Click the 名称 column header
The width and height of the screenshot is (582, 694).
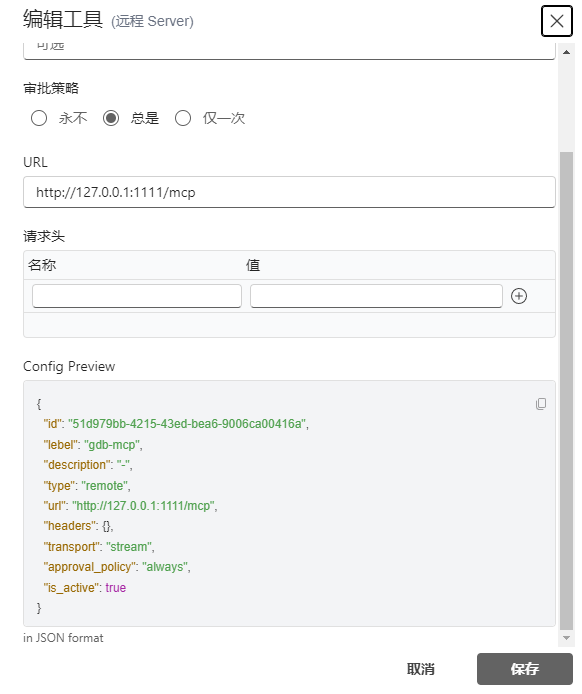[42, 265]
